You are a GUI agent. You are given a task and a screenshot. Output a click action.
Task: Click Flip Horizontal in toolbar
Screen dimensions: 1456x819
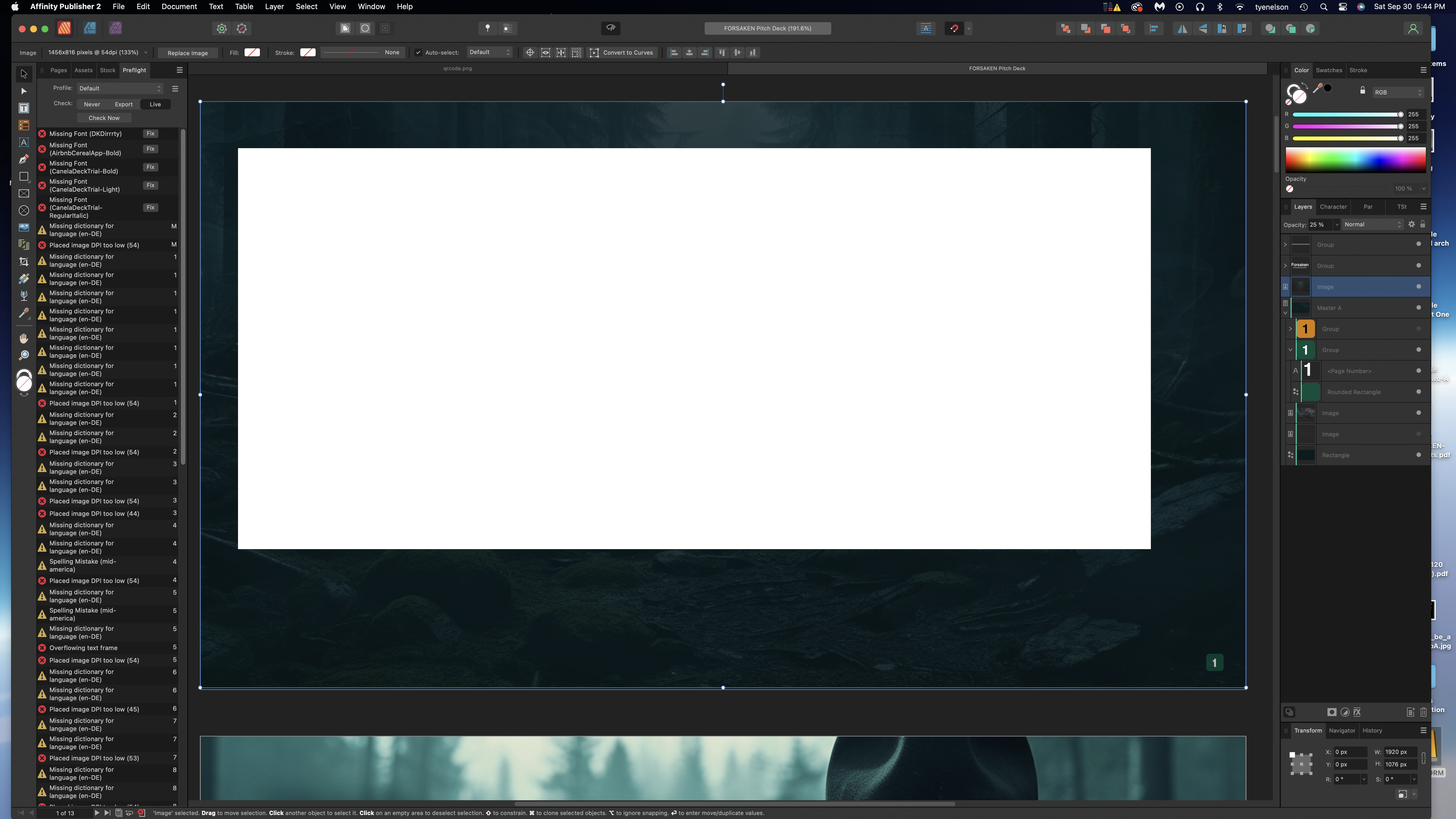[x=1182, y=28]
